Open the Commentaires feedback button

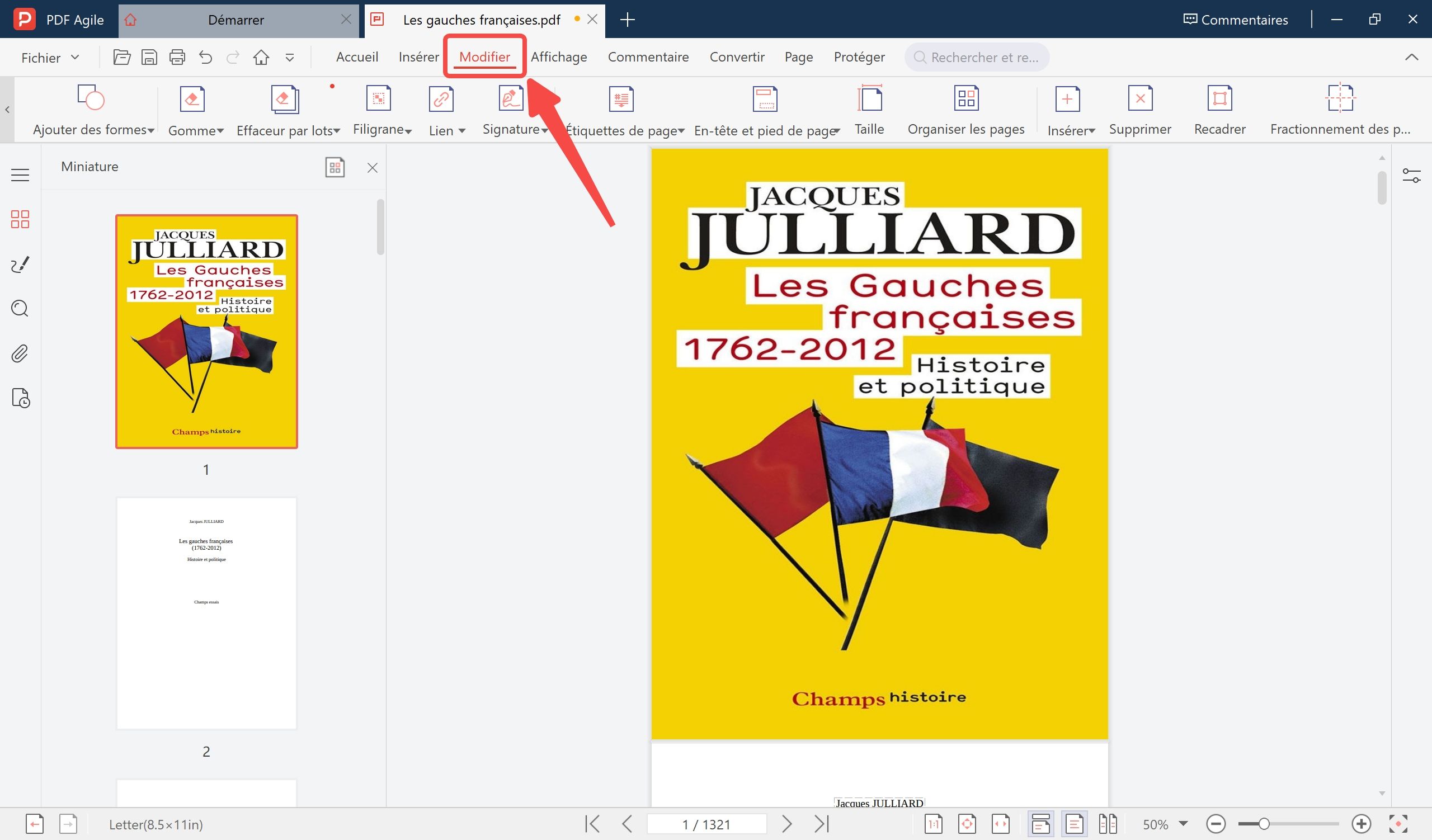coord(1236,20)
